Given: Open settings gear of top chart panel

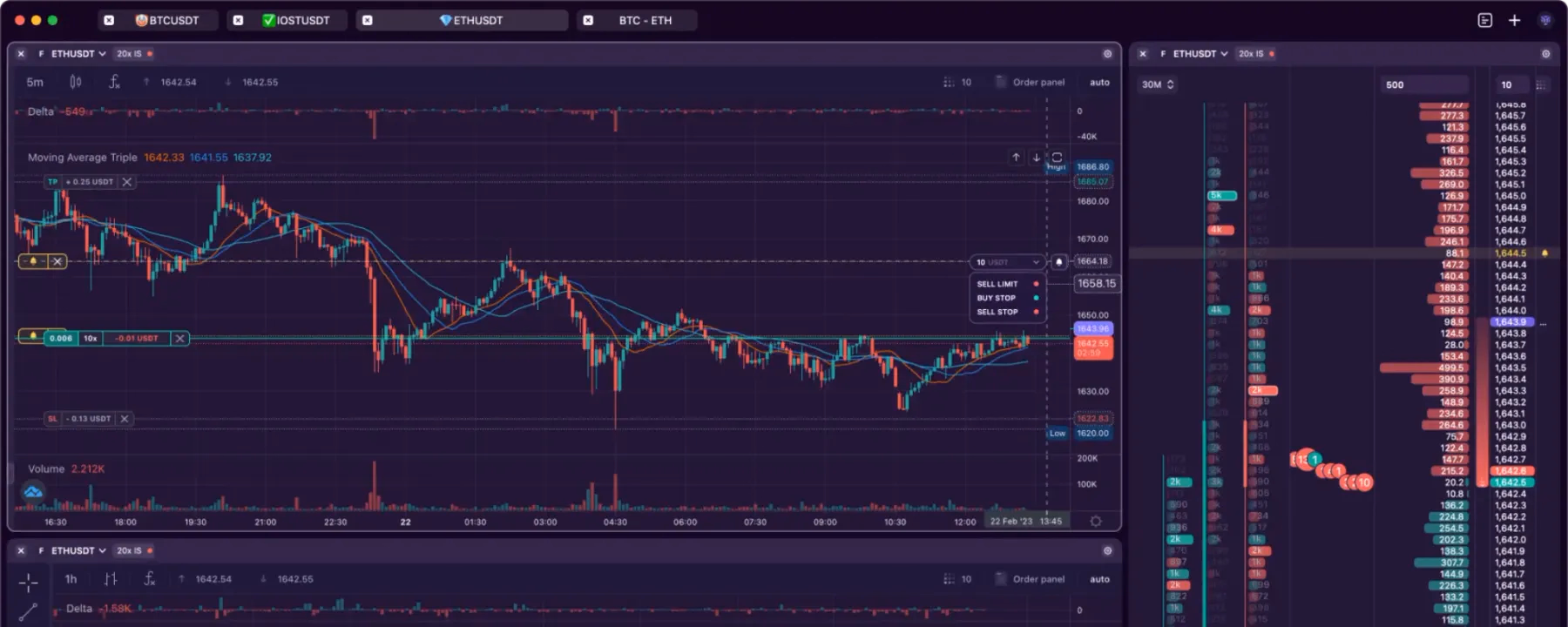Looking at the screenshot, I should 1107,54.
